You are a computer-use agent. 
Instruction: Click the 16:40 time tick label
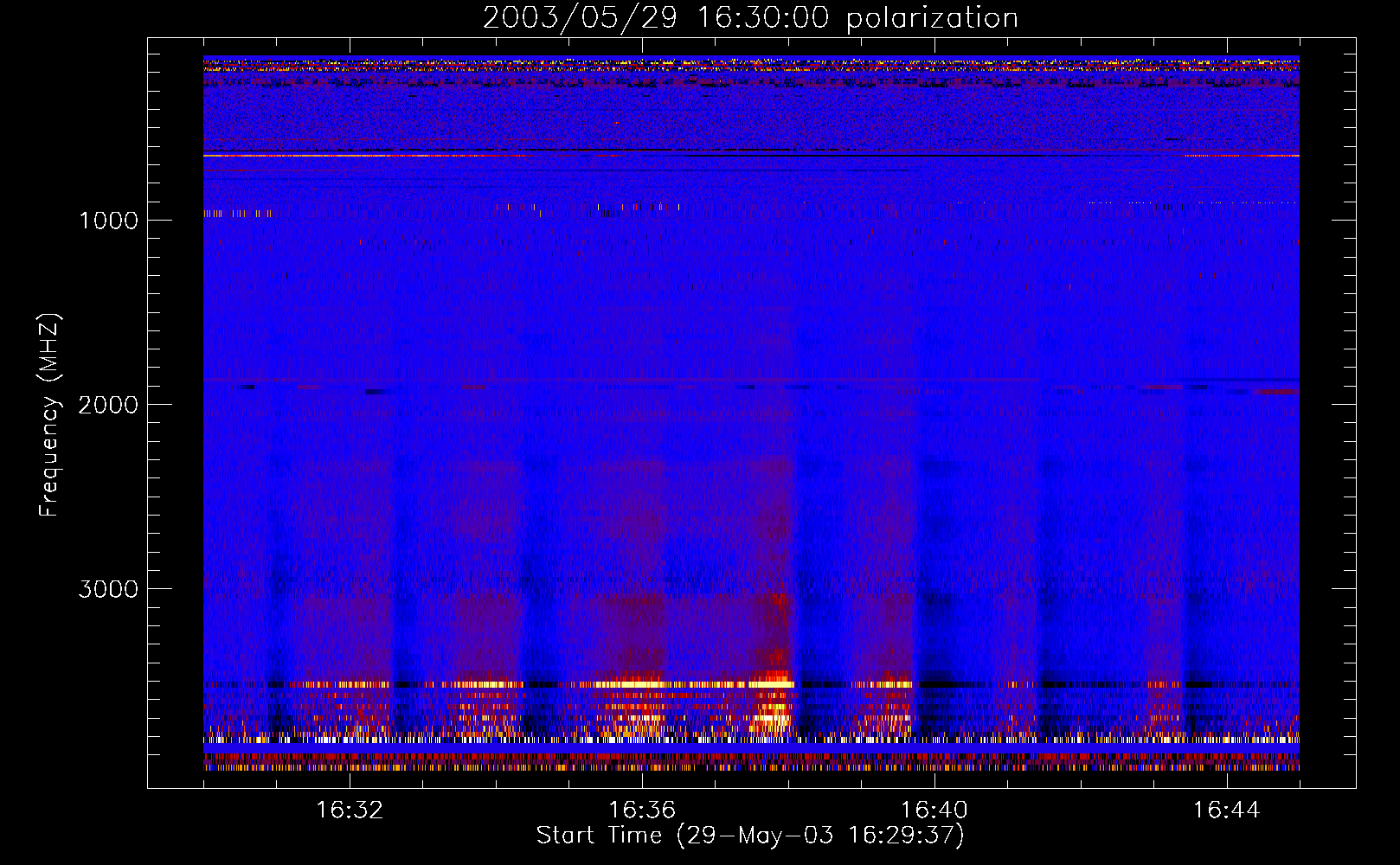pyautogui.click(x=934, y=811)
